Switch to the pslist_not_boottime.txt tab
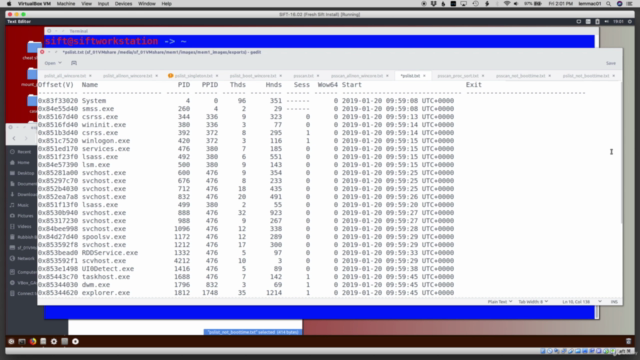Viewport: 640px width, 360px height. (586, 76)
